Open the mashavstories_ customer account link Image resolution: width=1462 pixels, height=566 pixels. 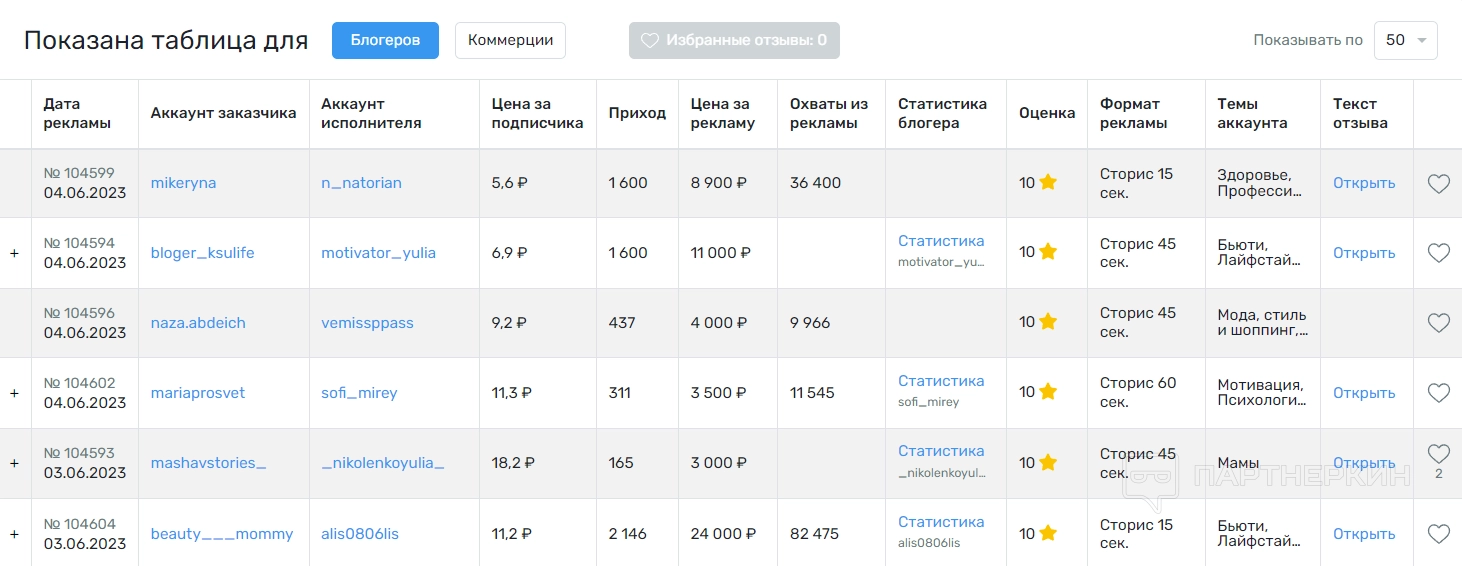[208, 463]
